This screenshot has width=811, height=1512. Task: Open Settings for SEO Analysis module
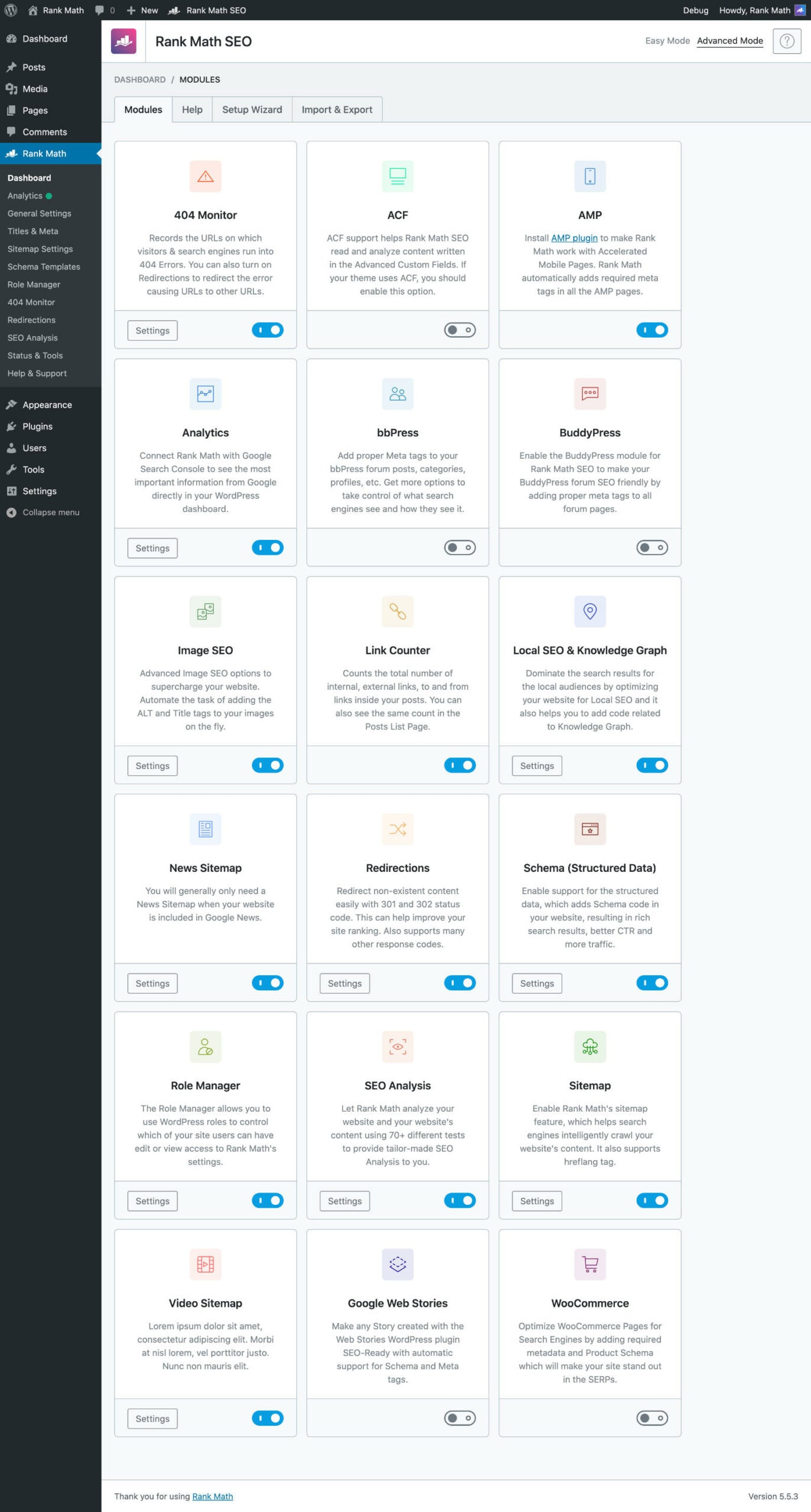click(x=344, y=1201)
